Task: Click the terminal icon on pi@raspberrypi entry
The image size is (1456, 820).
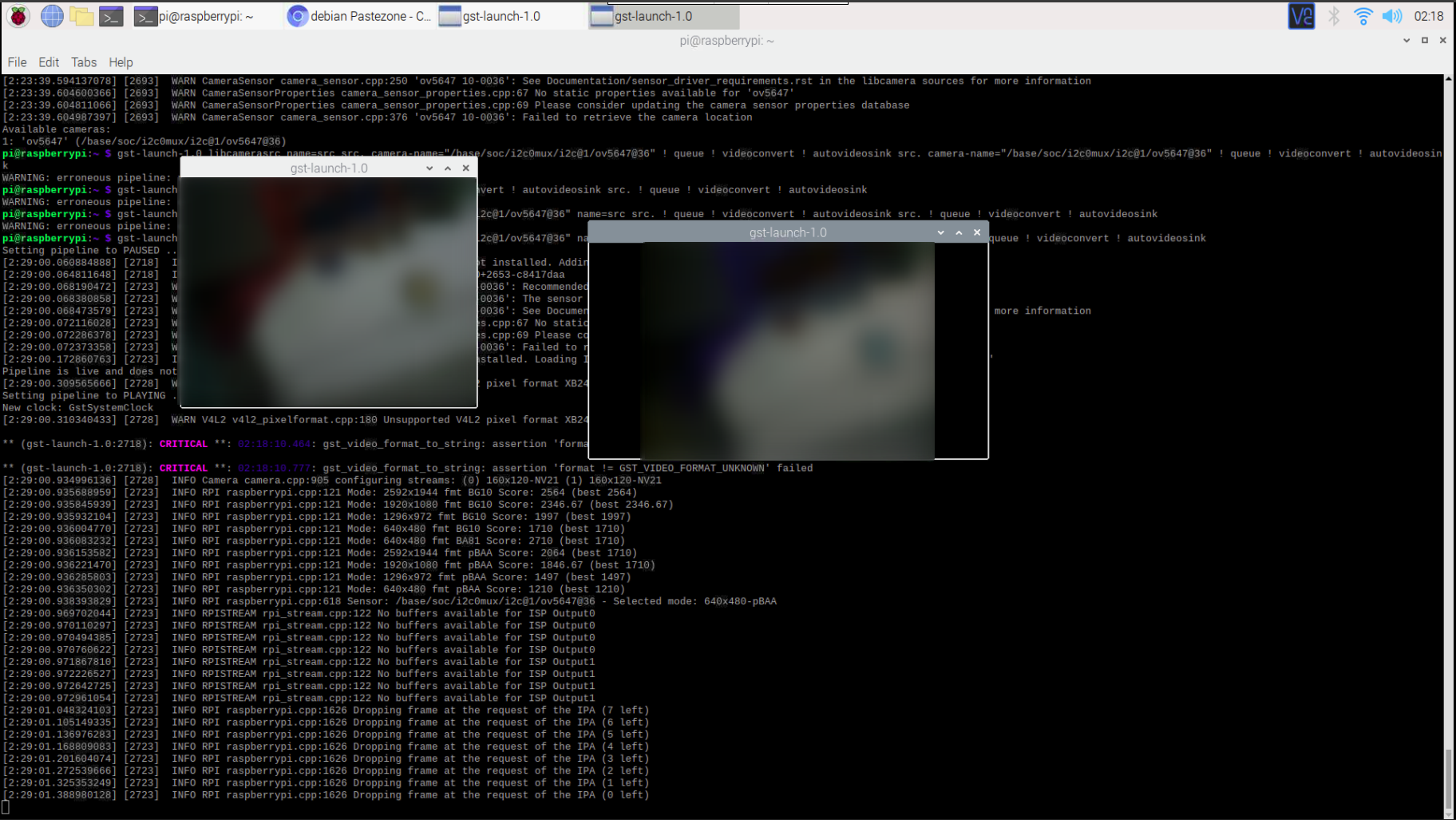Action: (146, 15)
